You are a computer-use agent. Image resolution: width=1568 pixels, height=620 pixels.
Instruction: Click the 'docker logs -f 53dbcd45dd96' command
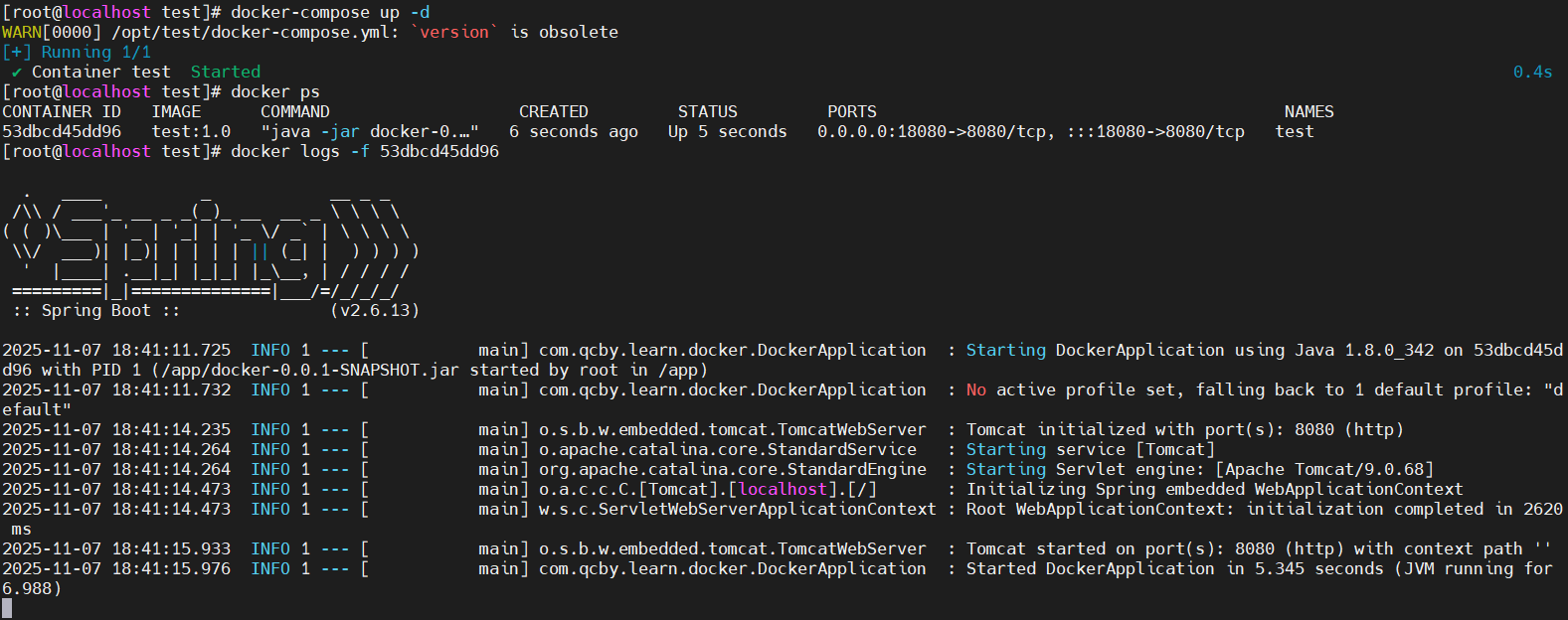(365, 151)
